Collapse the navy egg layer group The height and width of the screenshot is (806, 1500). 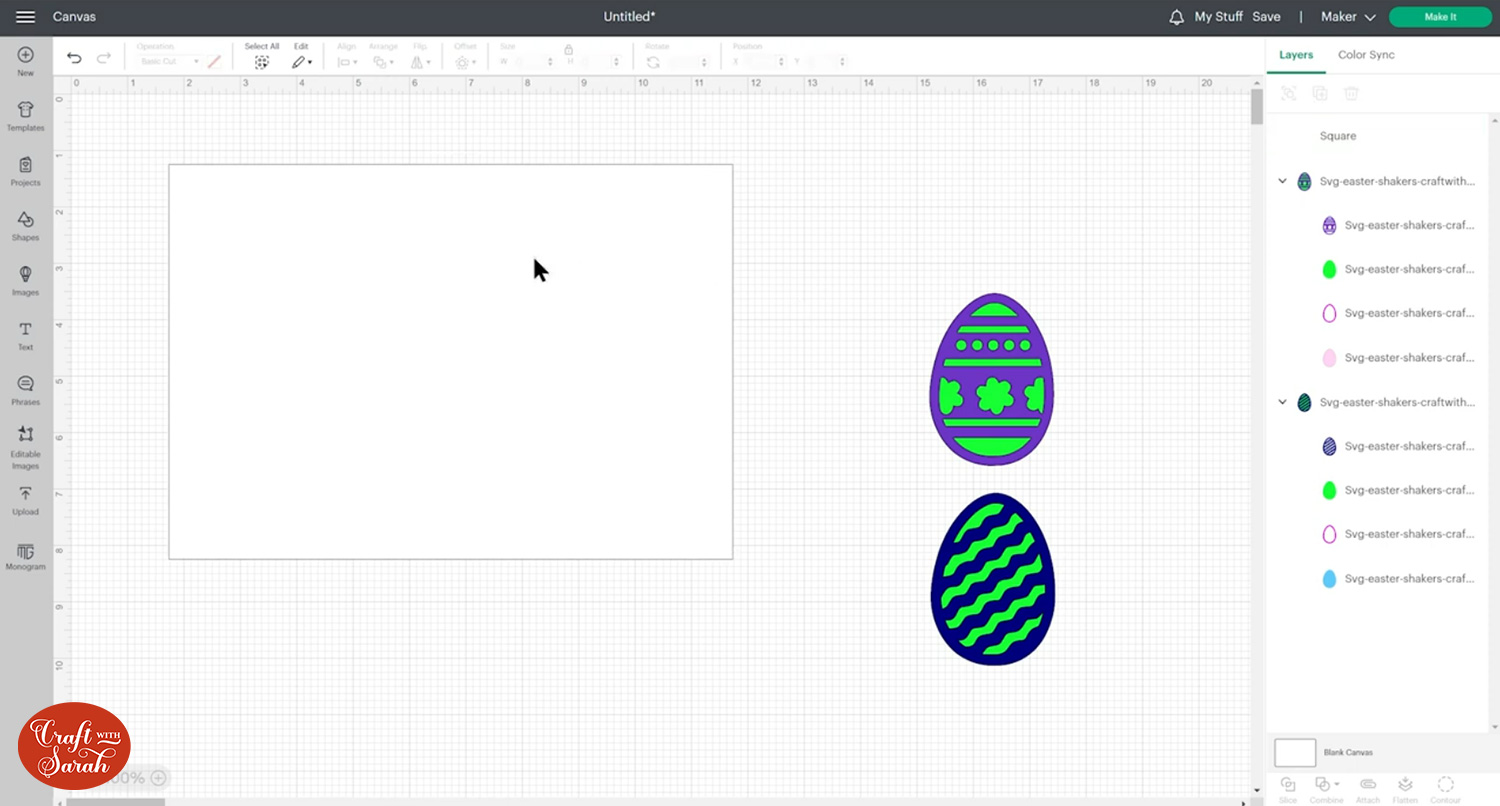coord(1283,402)
